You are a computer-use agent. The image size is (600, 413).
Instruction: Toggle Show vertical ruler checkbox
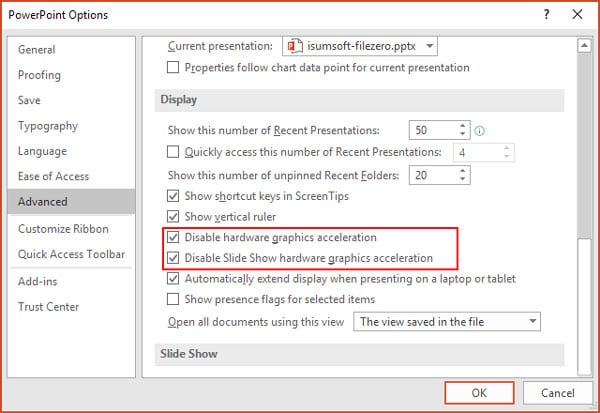pos(173,217)
